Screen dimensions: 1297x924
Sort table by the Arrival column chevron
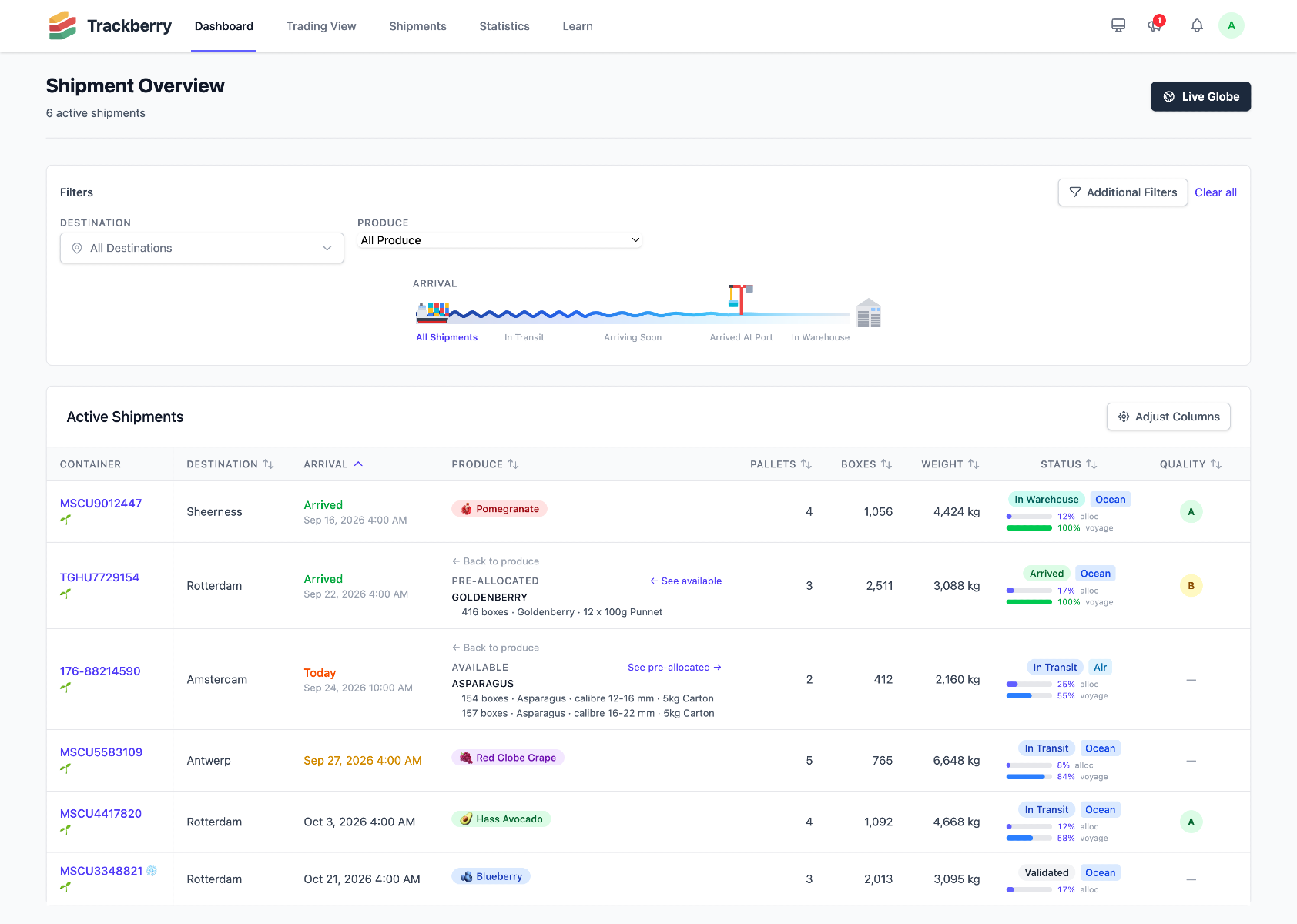tap(358, 464)
